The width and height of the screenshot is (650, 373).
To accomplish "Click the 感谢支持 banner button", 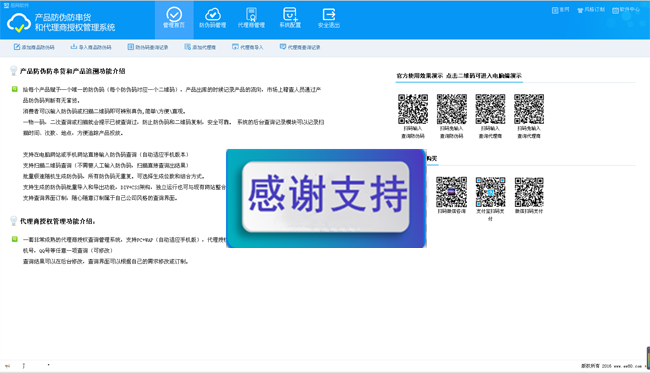I will click(x=326, y=196).
